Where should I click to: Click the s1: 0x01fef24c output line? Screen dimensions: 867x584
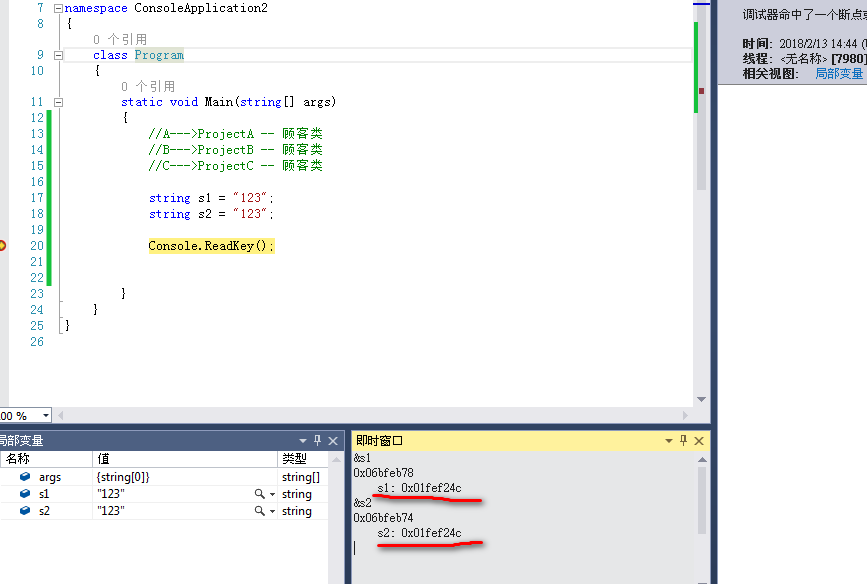(x=419, y=488)
